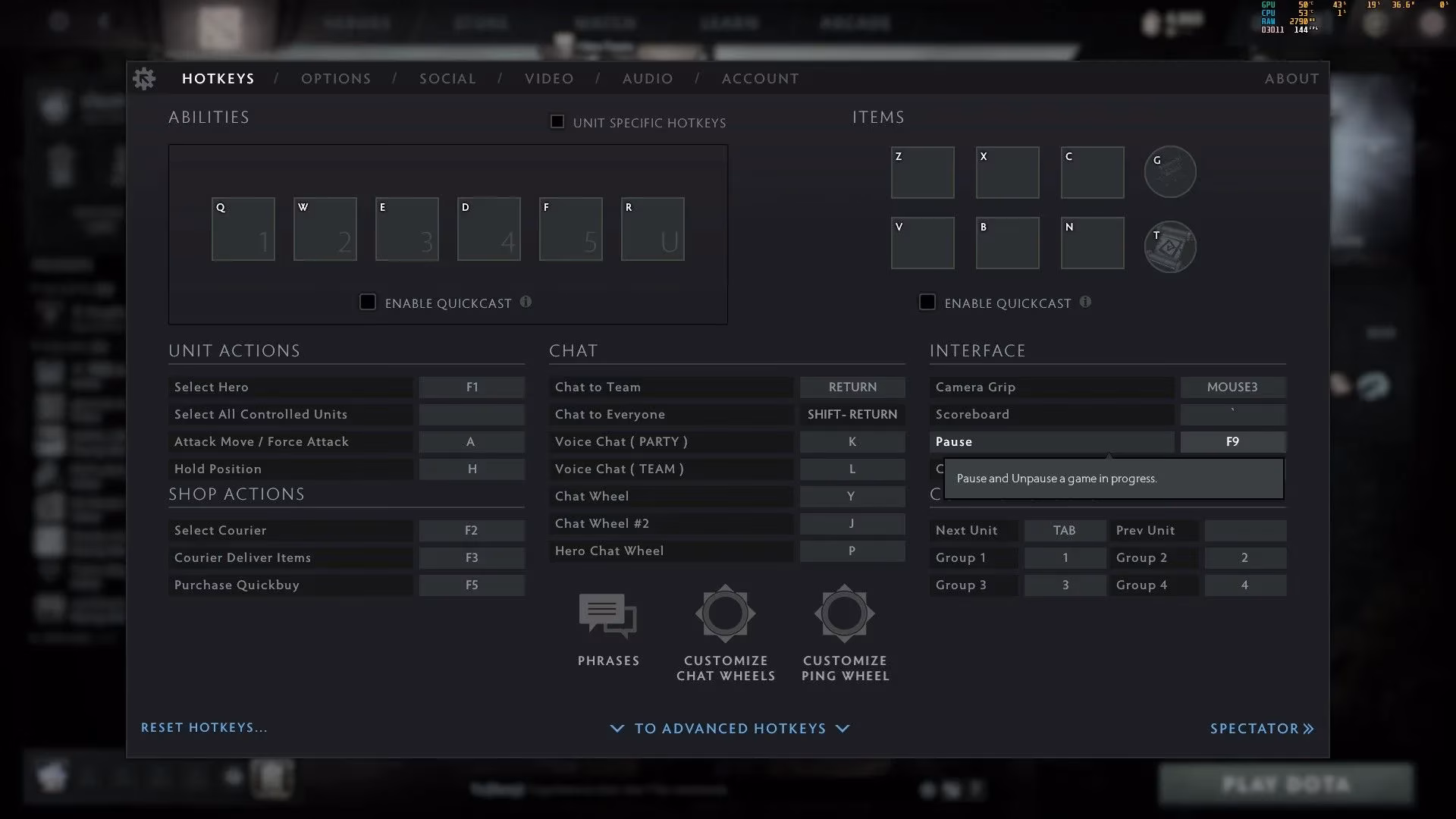Click the Pause hotkey field showing F9

pyautogui.click(x=1232, y=441)
